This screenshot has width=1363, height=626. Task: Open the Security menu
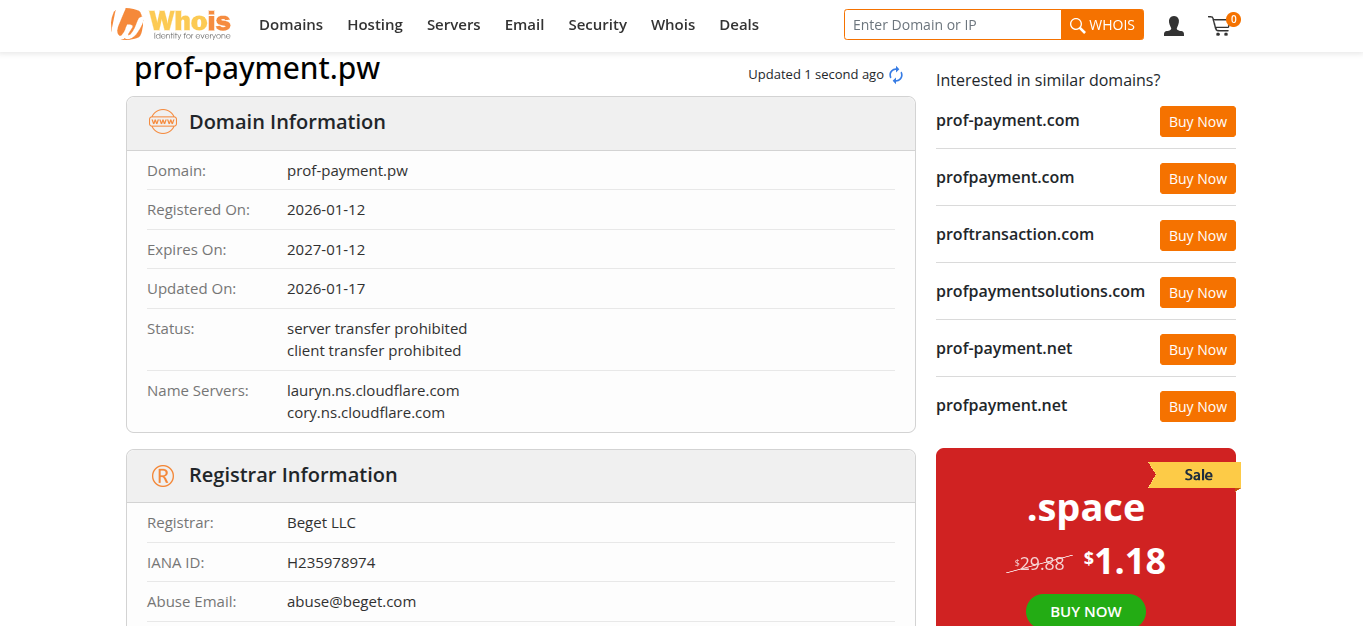[597, 25]
